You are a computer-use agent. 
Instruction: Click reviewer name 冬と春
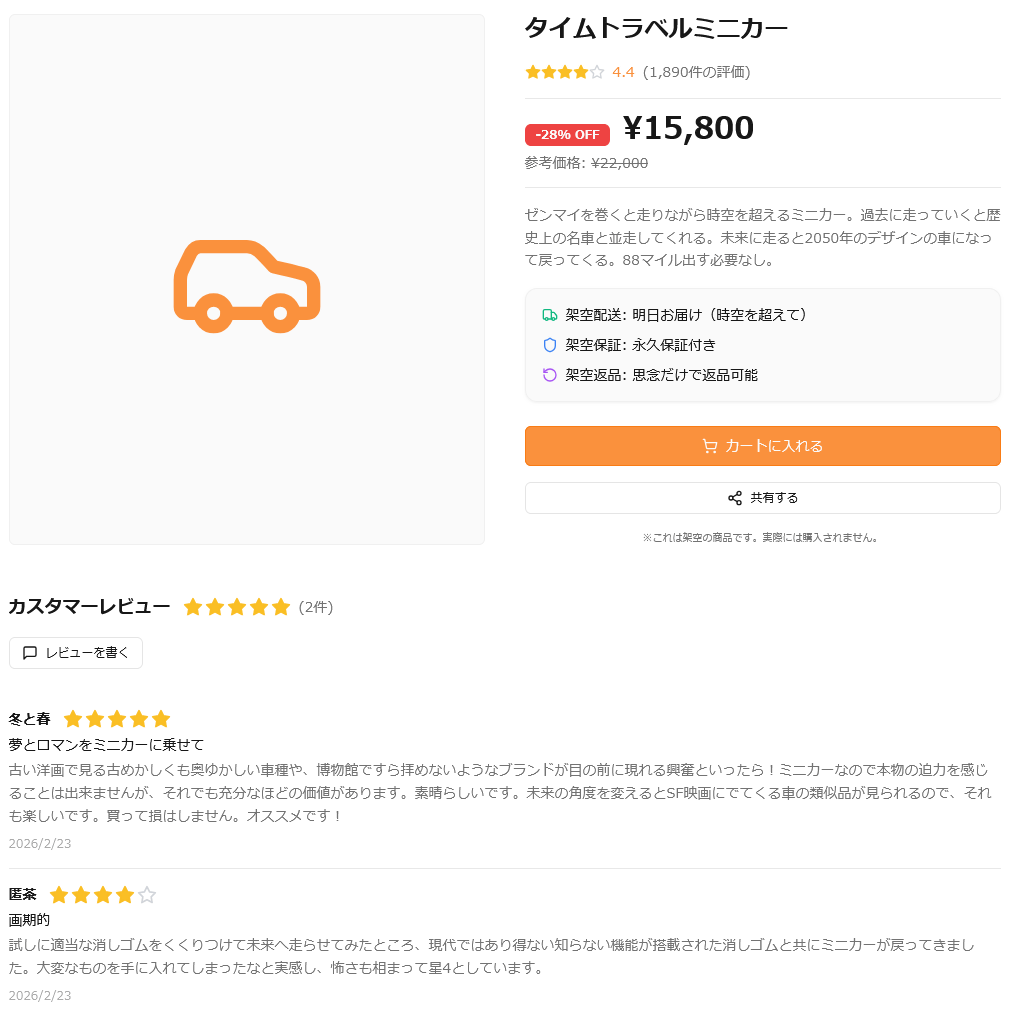coord(29,719)
